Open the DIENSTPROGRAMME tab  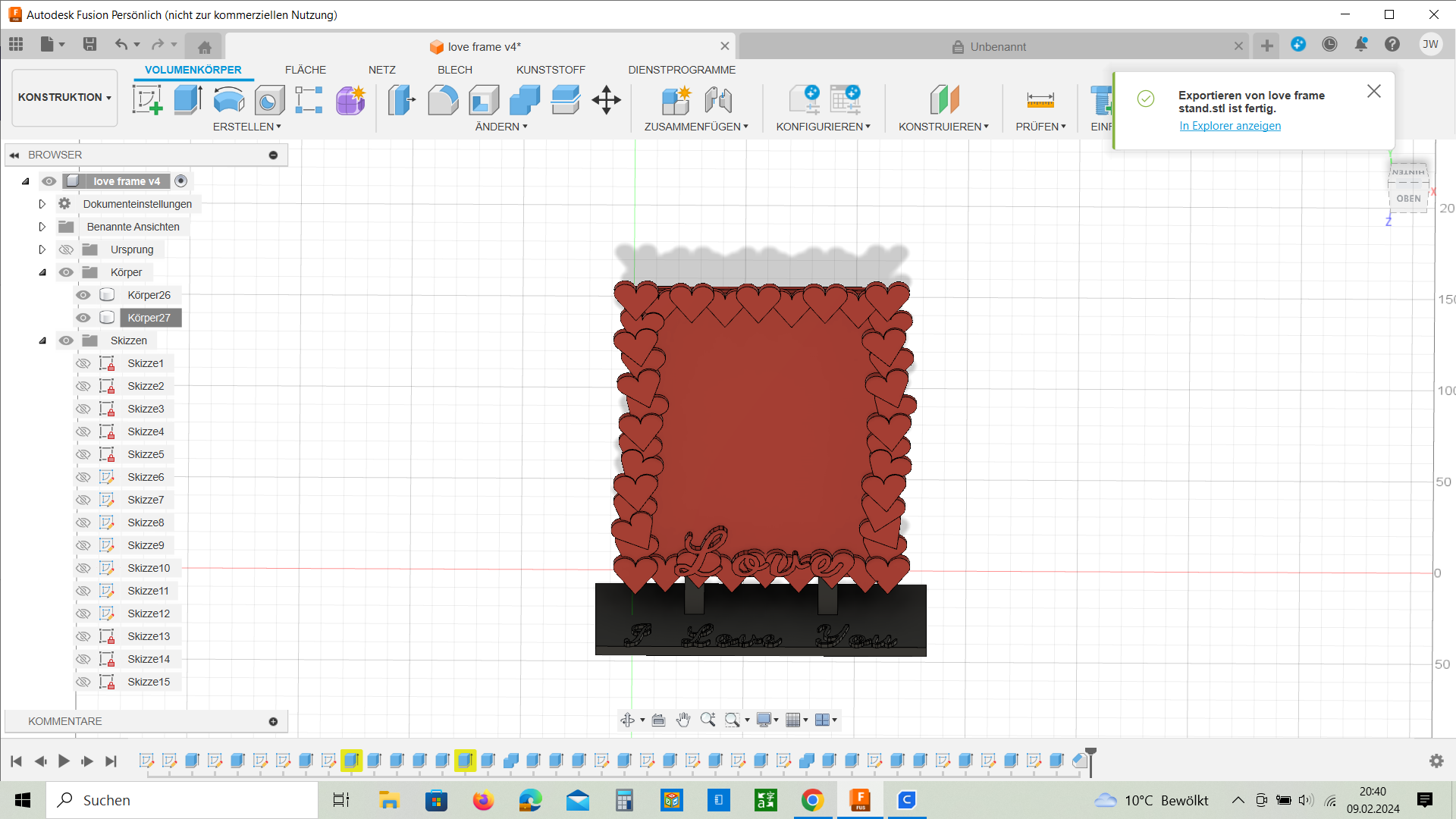coord(682,70)
